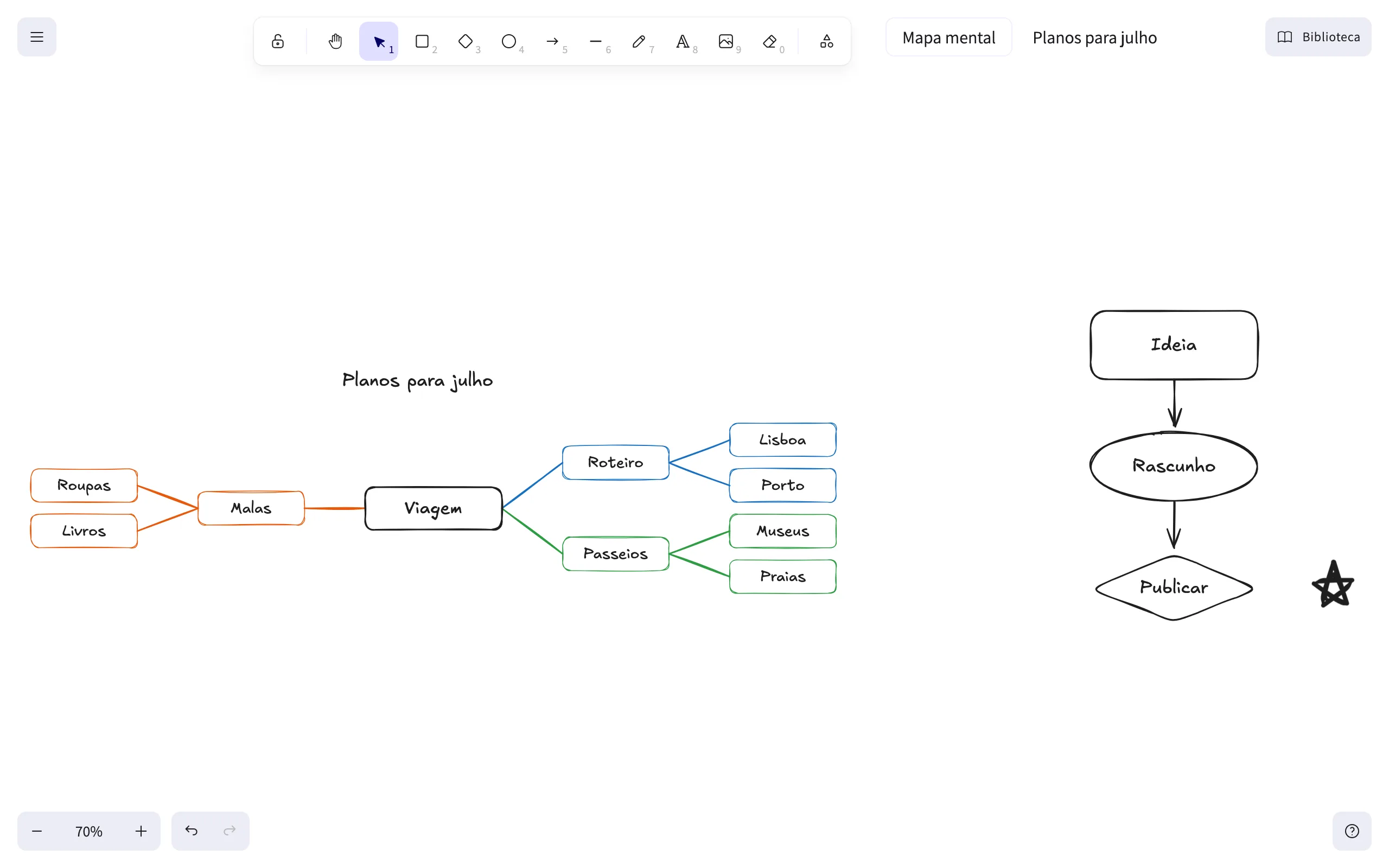Select the Publicar diamond
This screenshot has width=1389, height=868.
(1174, 588)
